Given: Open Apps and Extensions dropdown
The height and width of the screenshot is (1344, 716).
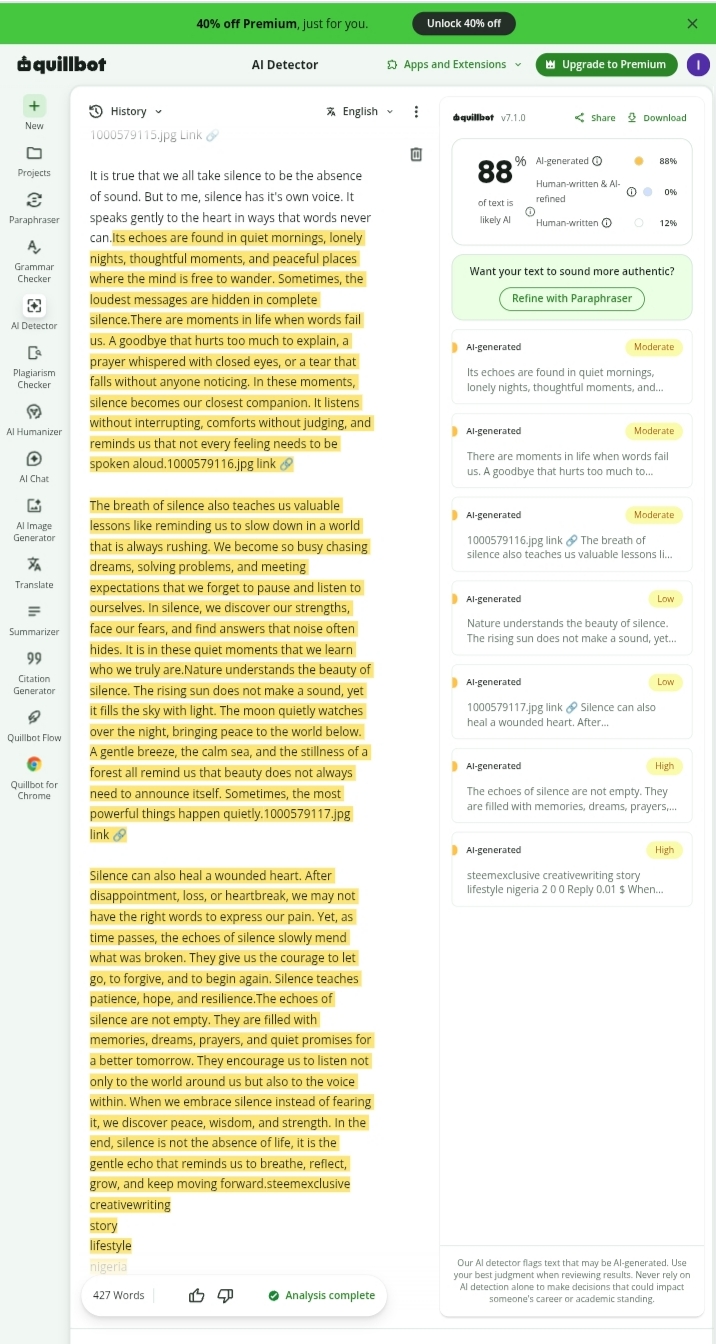Looking at the screenshot, I should pyautogui.click(x=454, y=65).
